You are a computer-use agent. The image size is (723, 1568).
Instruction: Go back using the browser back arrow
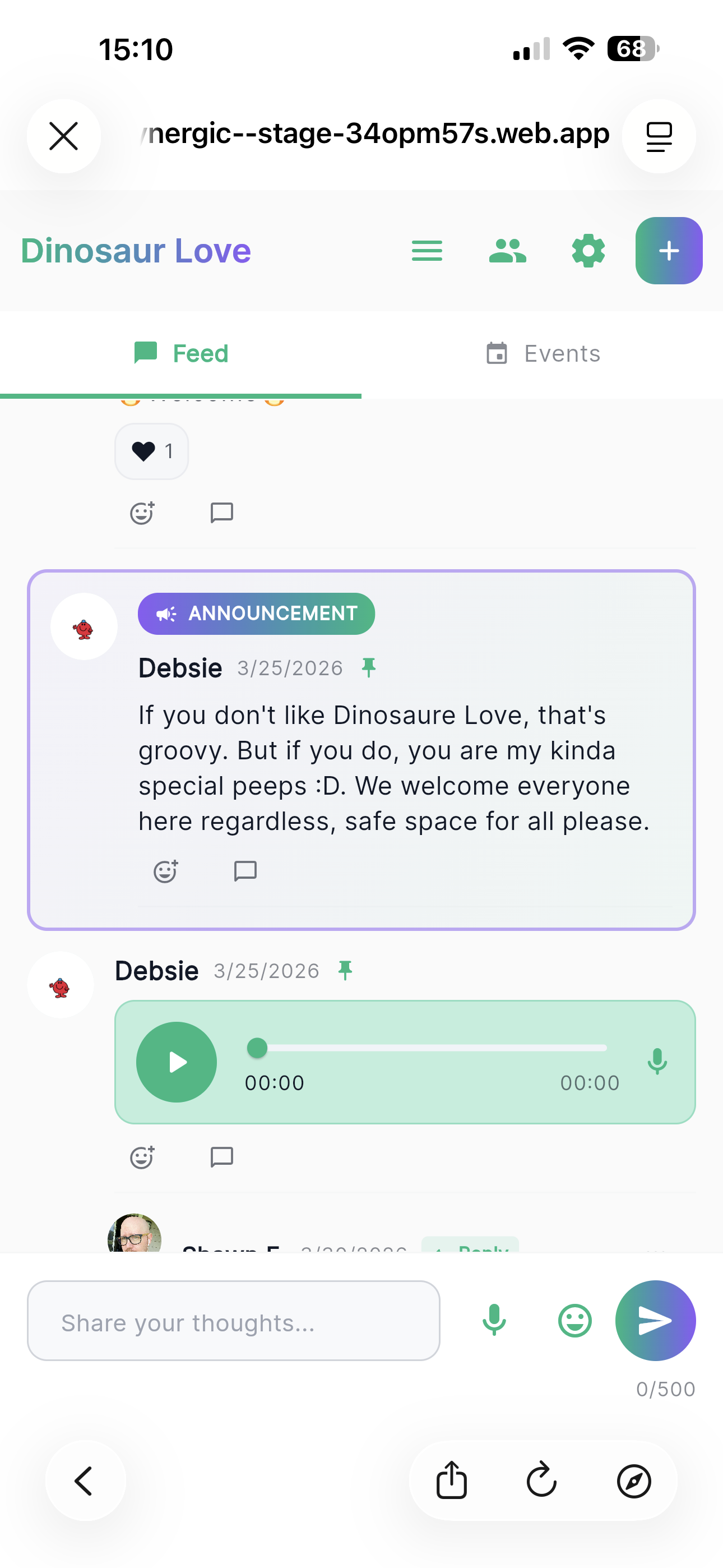pos(85,1481)
